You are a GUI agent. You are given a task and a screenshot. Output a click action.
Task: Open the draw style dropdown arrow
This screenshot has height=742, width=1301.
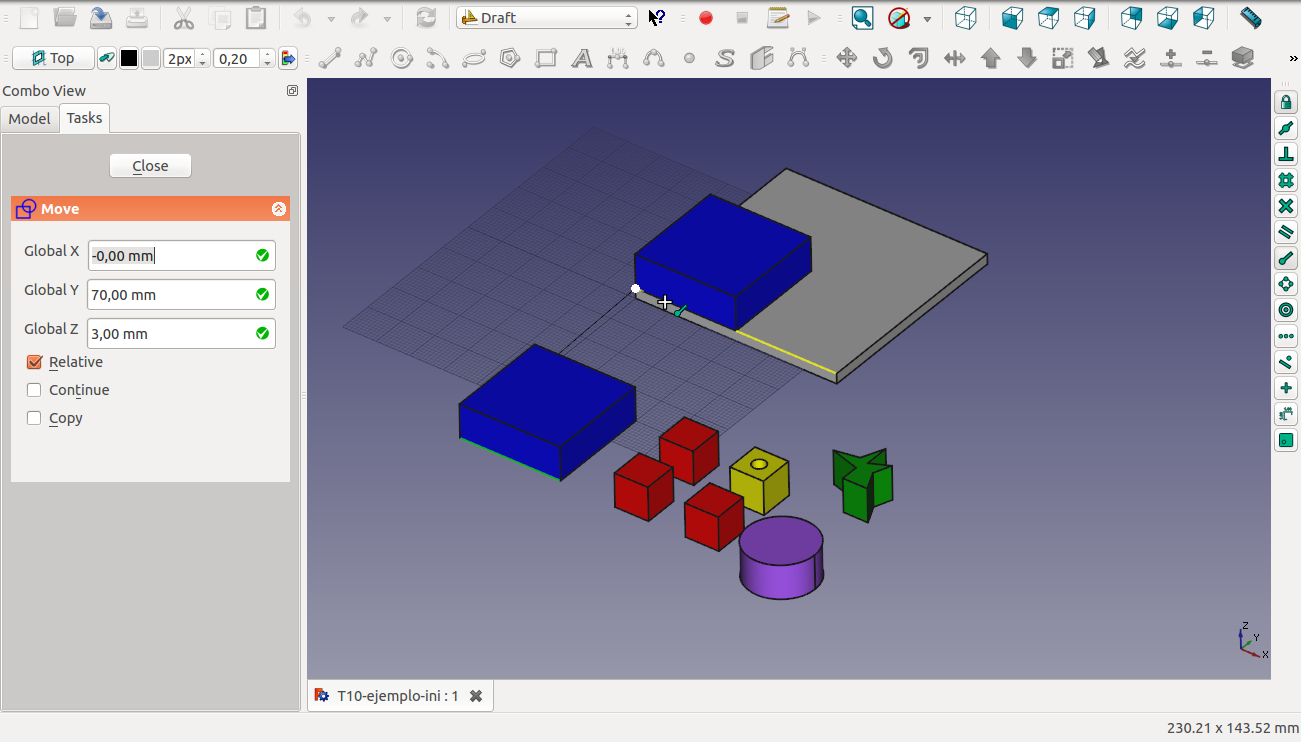[927, 19]
